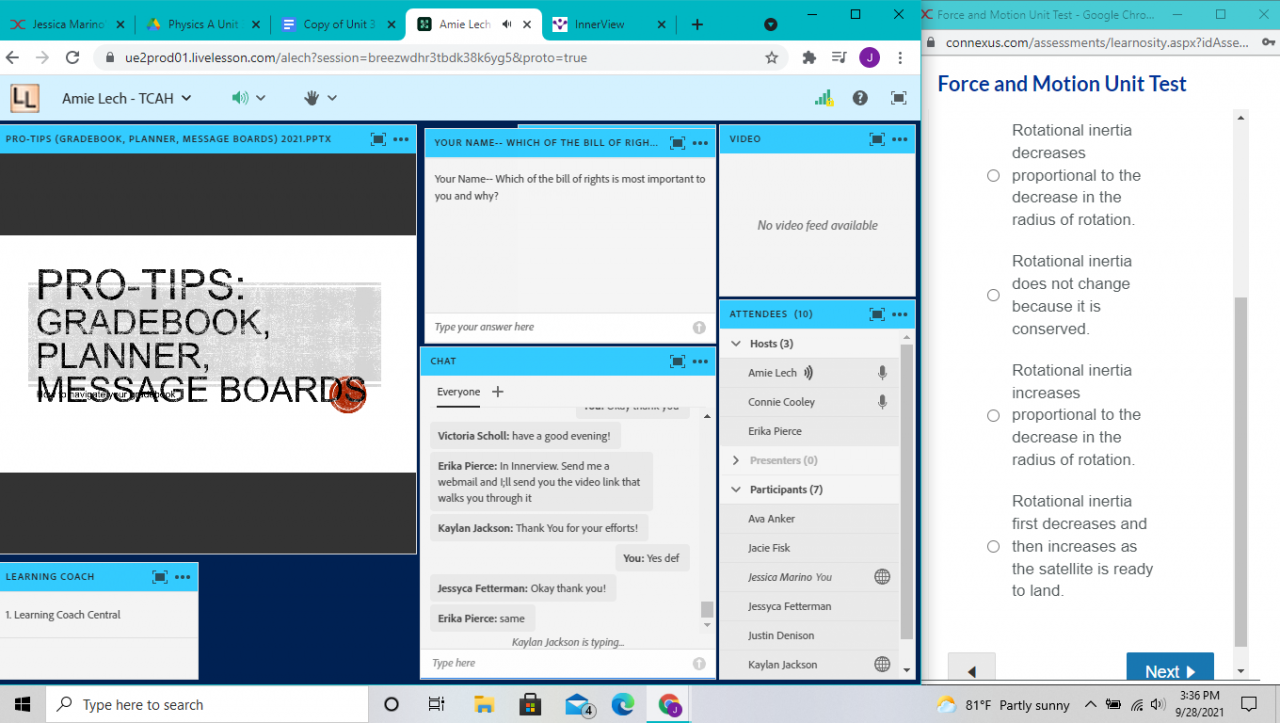The height and width of the screenshot is (723, 1280).
Task: Collapse the Hosts (3) group
Action: (736, 344)
